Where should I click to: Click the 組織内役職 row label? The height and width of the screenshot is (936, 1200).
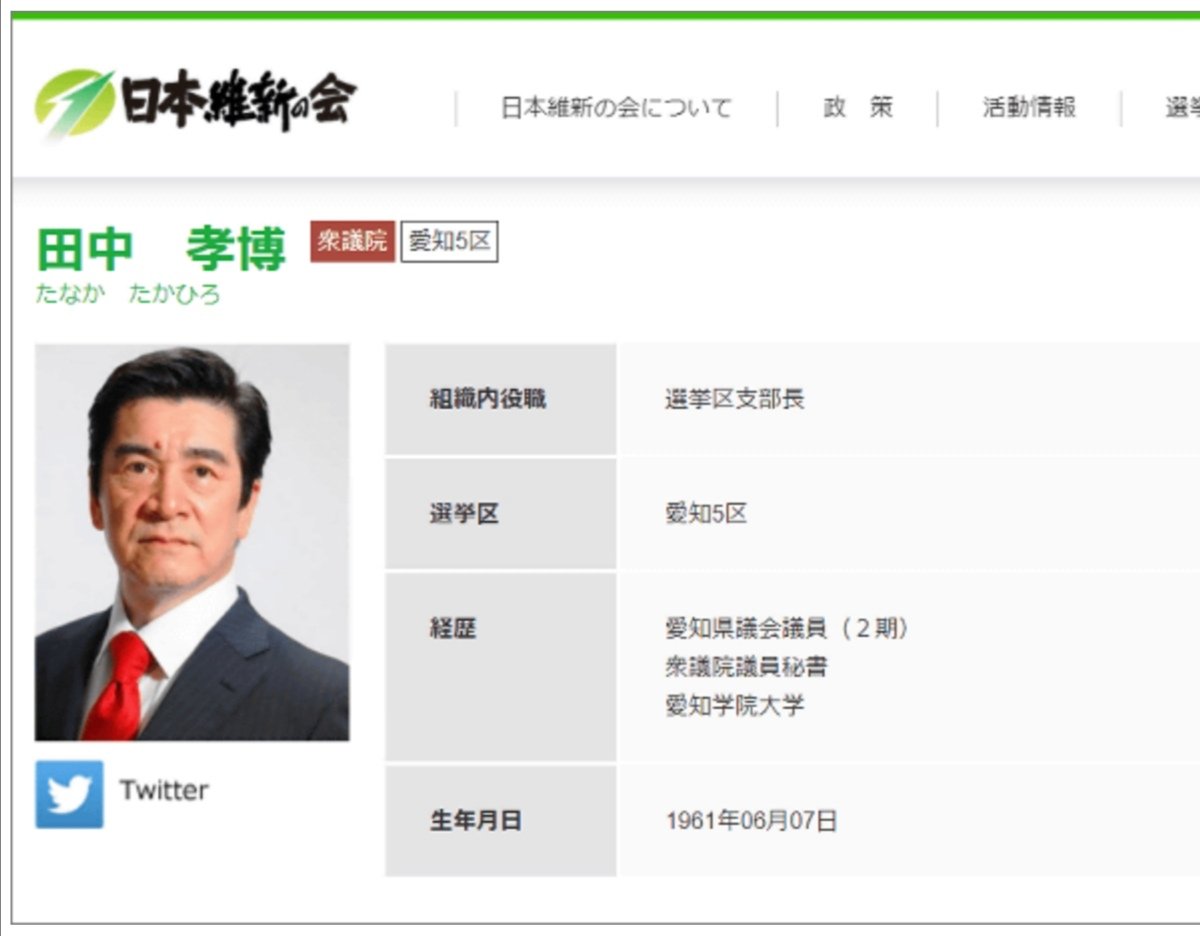(x=488, y=399)
